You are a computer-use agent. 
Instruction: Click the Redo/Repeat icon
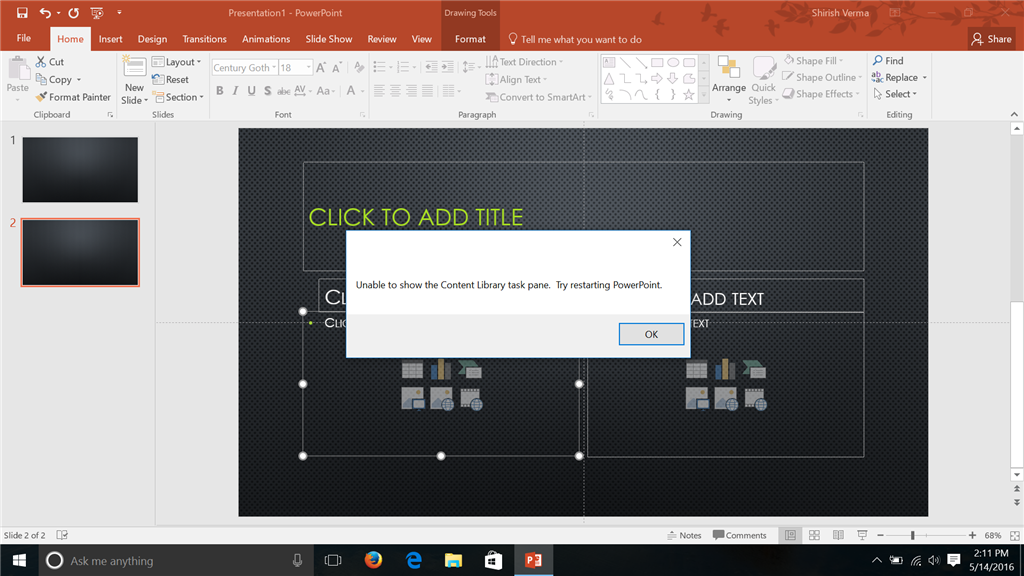coord(74,12)
